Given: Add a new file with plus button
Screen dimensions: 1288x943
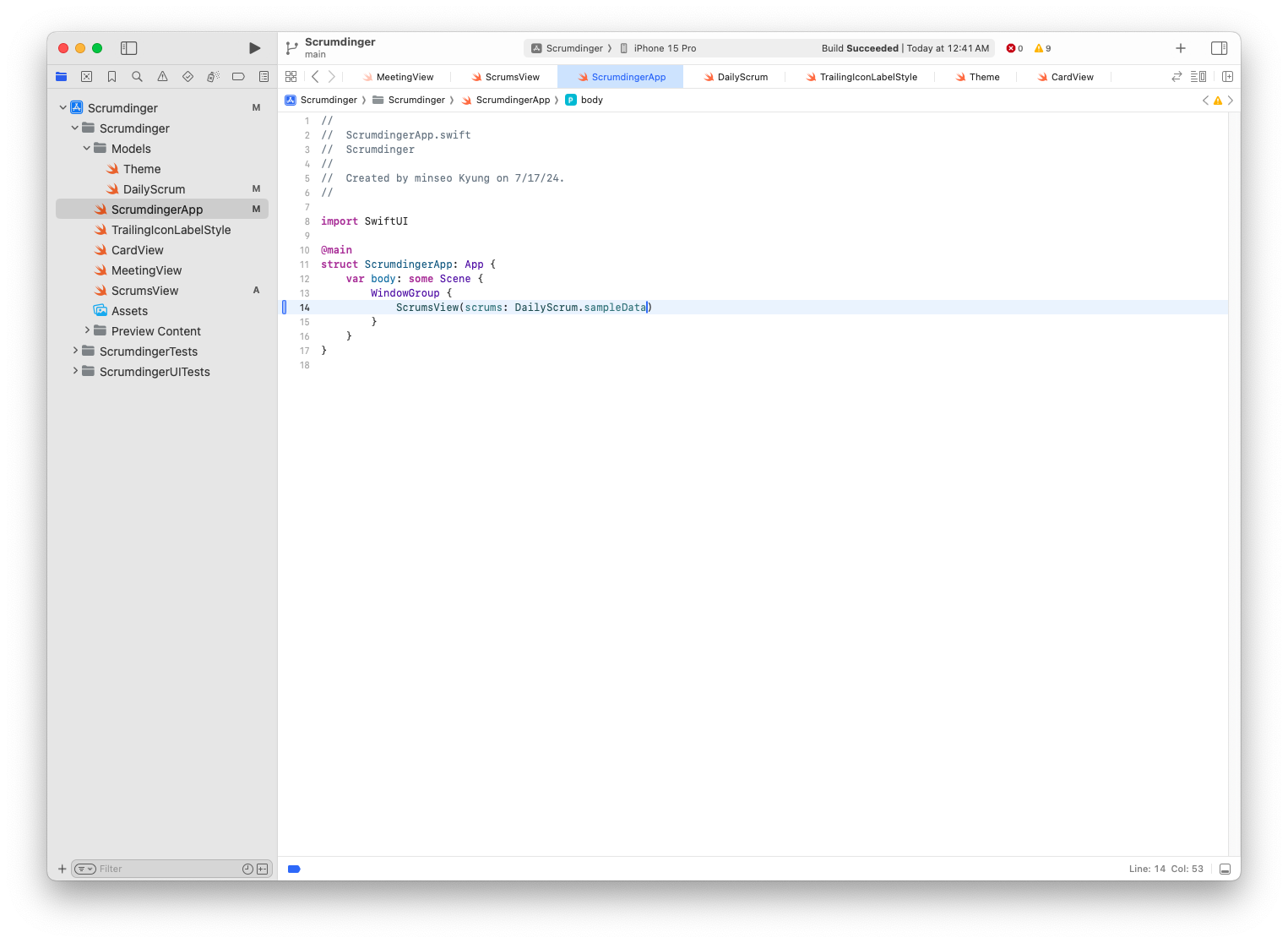Looking at the screenshot, I should 62,869.
